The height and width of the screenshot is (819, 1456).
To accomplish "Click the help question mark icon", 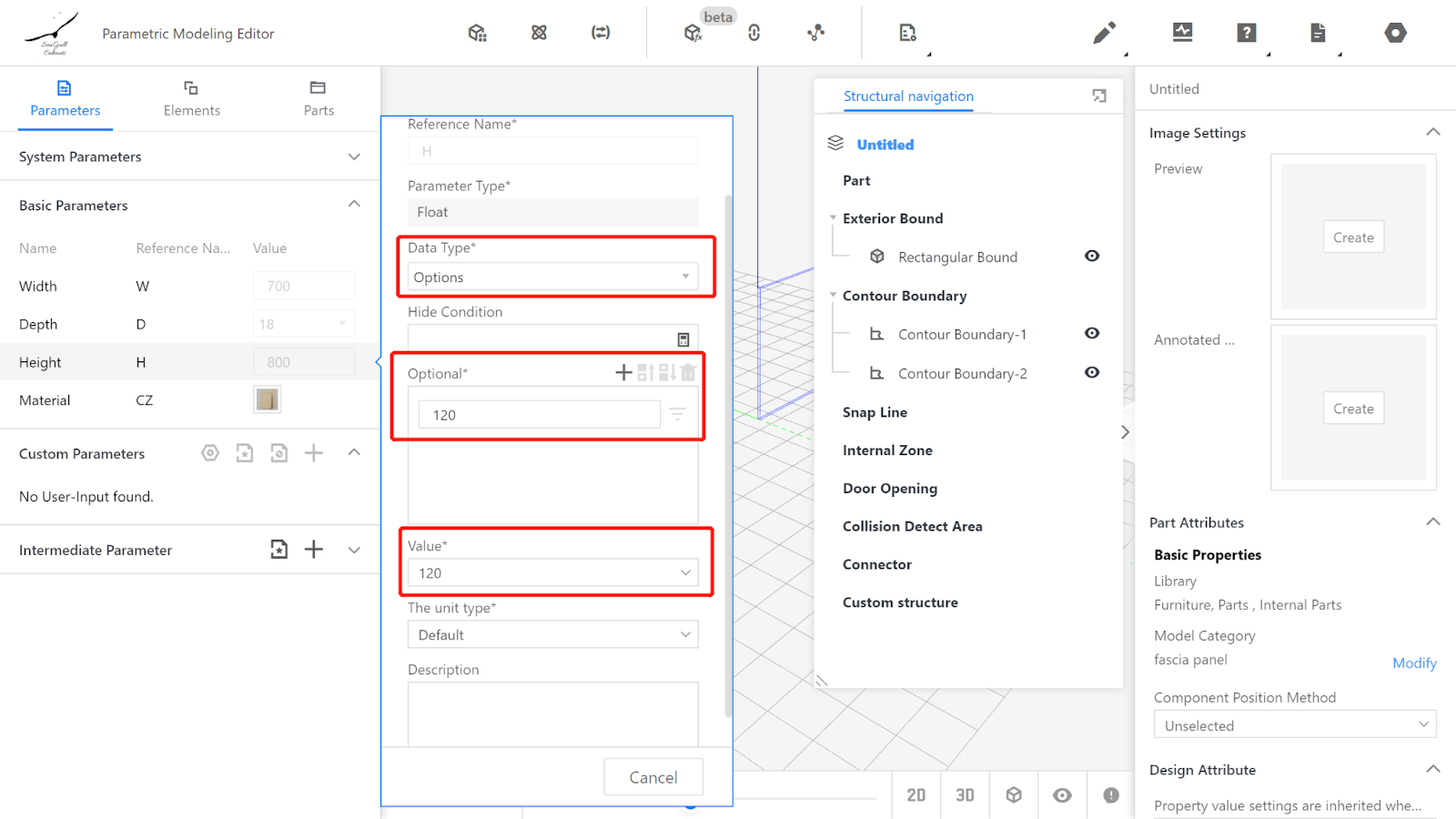I will click(1246, 33).
